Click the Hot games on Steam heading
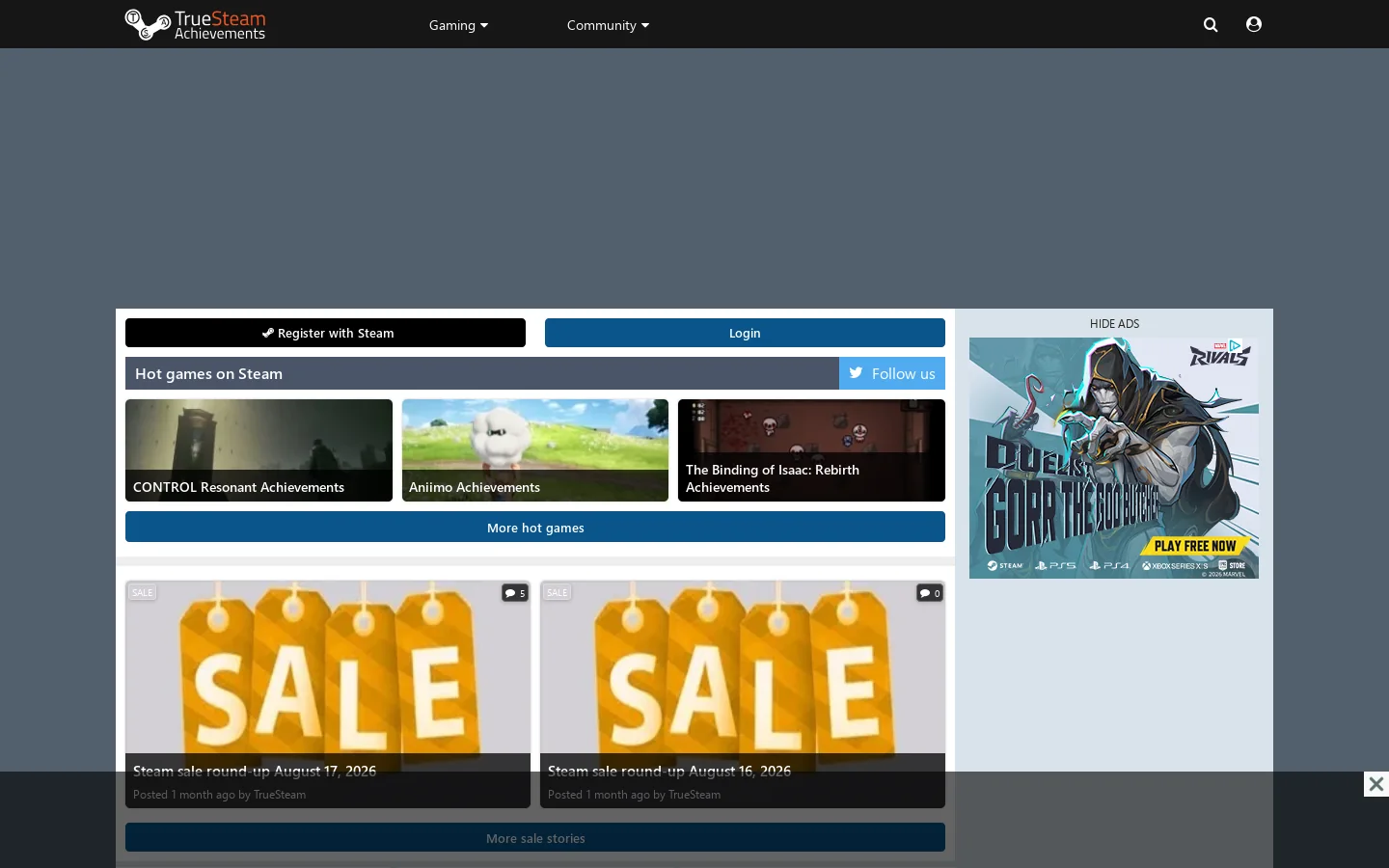 tap(208, 373)
